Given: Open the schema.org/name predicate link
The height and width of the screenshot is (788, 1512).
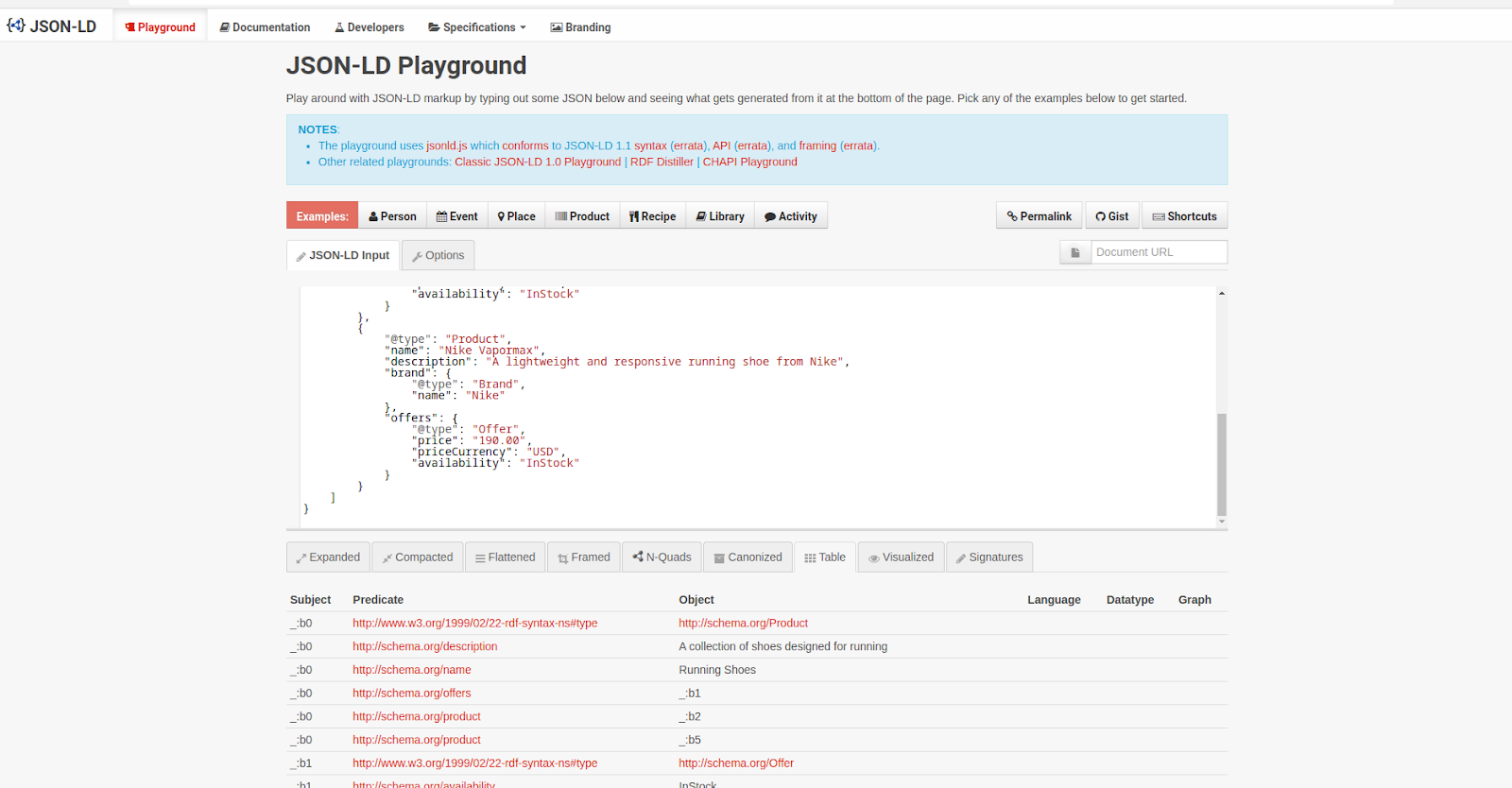Looking at the screenshot, I should tap(411, 670).
